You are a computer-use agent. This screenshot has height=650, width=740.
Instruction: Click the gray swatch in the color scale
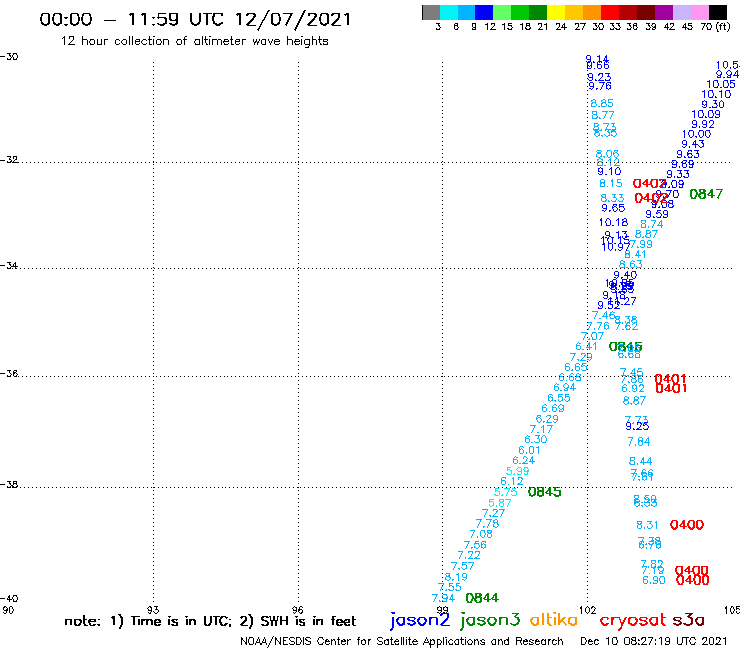[431, 12]
